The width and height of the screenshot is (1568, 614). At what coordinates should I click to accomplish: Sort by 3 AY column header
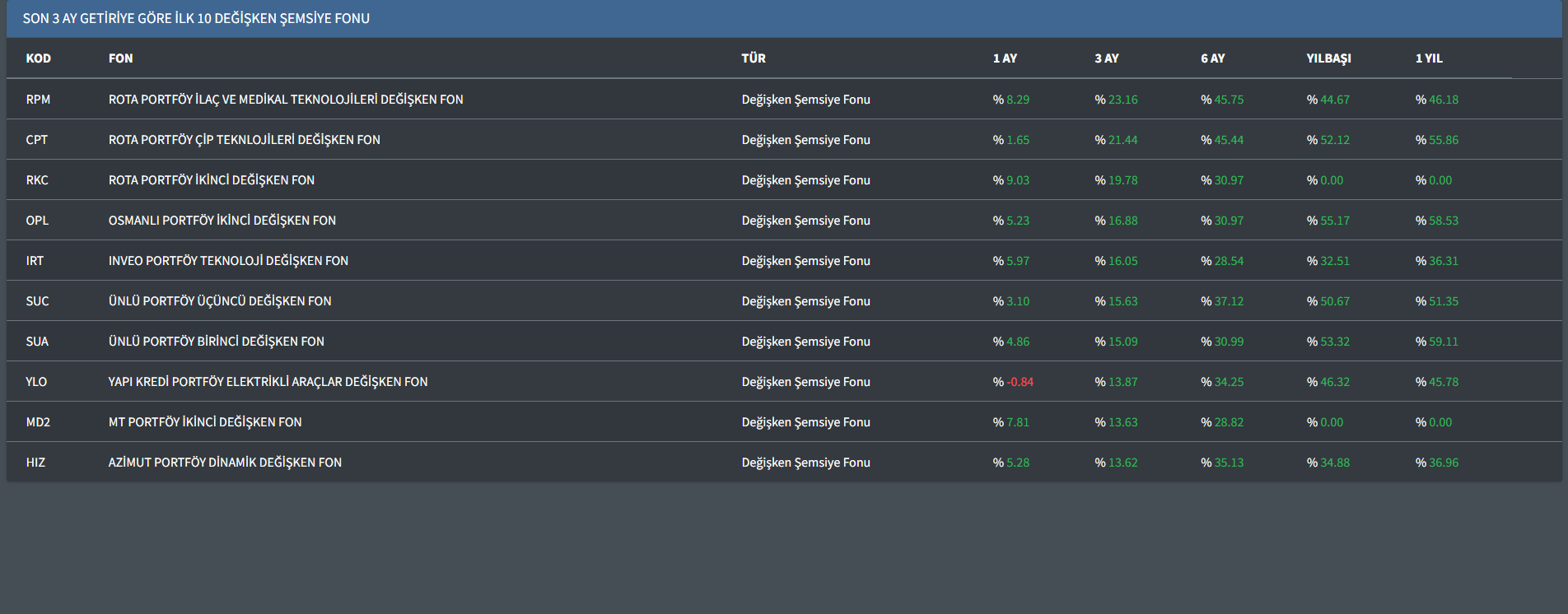click(1106, 58)
